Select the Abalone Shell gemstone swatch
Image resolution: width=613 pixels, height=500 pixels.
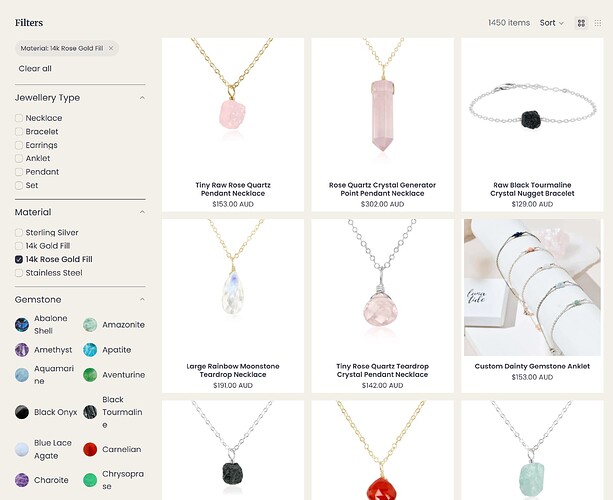pos(22,325)
